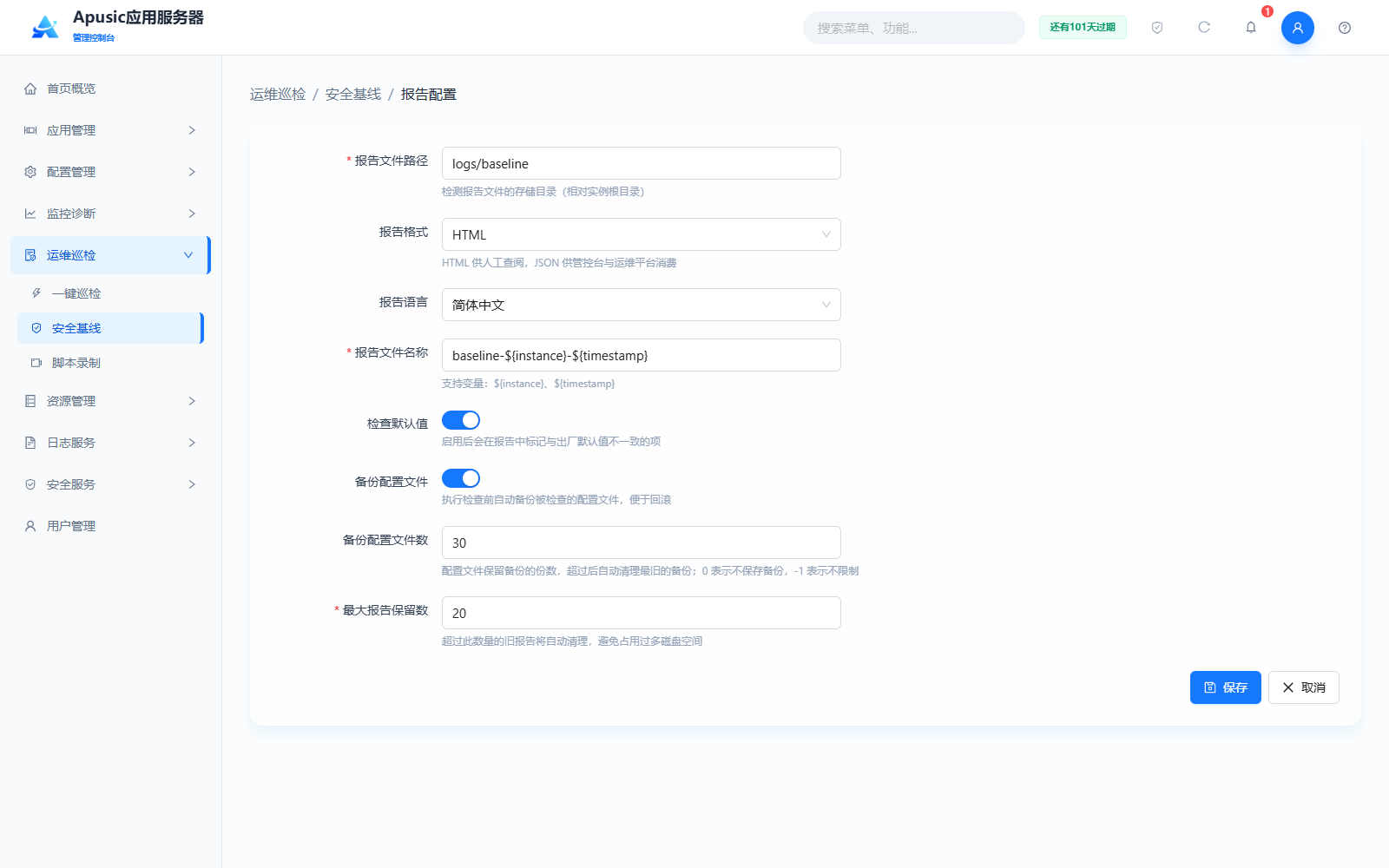This screenshot has width=1389, height=868.
Task: Click the 报告文件路径 input field
Action: click(642, 163)
